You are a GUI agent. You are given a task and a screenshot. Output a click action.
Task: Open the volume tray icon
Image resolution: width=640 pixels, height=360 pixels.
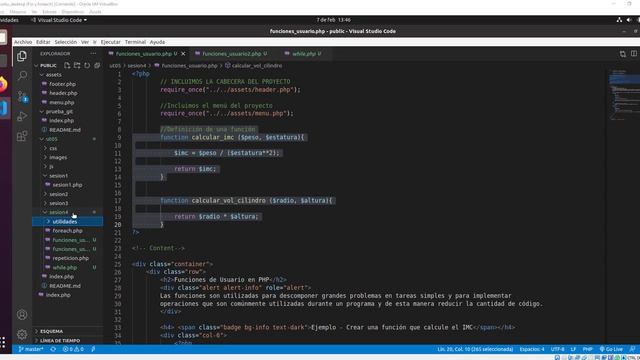click(x=629, y=20)
